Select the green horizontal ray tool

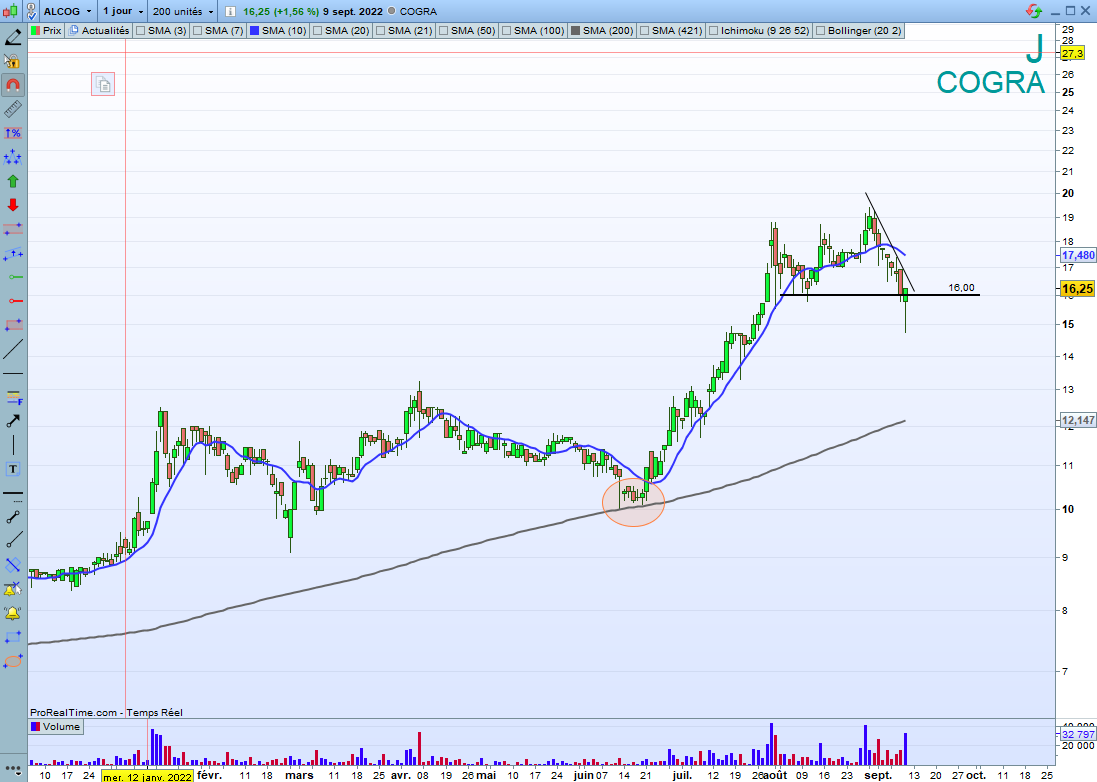click(13, 277)
